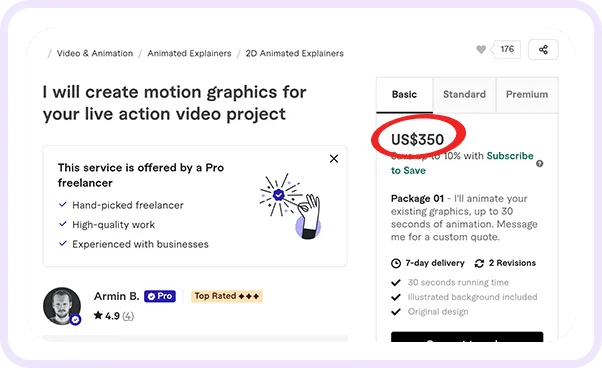The image size is (602, 368).
Task: Open the 2D Animated Explainers breadcrumb
Action: [294, 53]
